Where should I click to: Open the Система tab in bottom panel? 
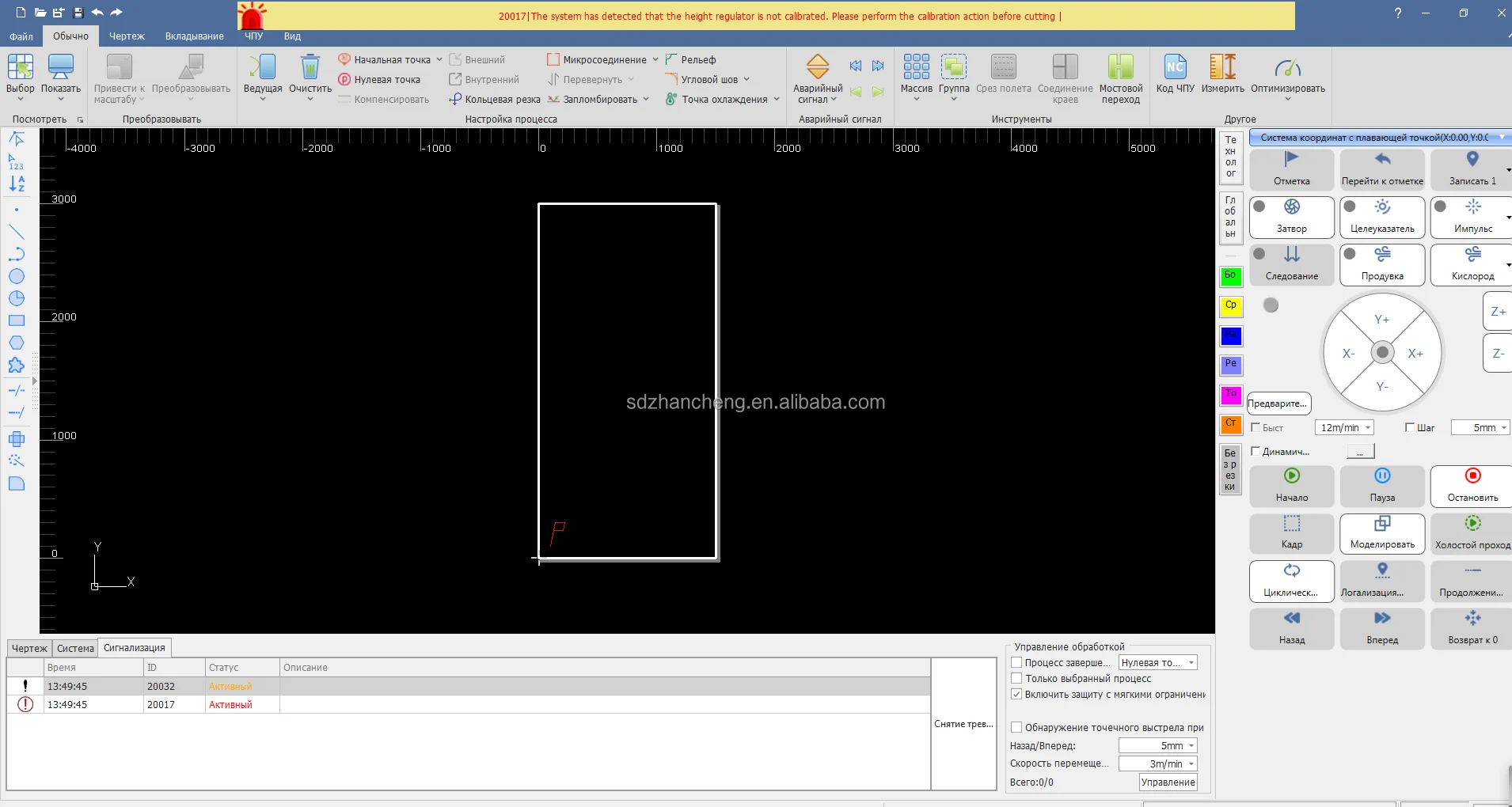(x=75, y=649)
